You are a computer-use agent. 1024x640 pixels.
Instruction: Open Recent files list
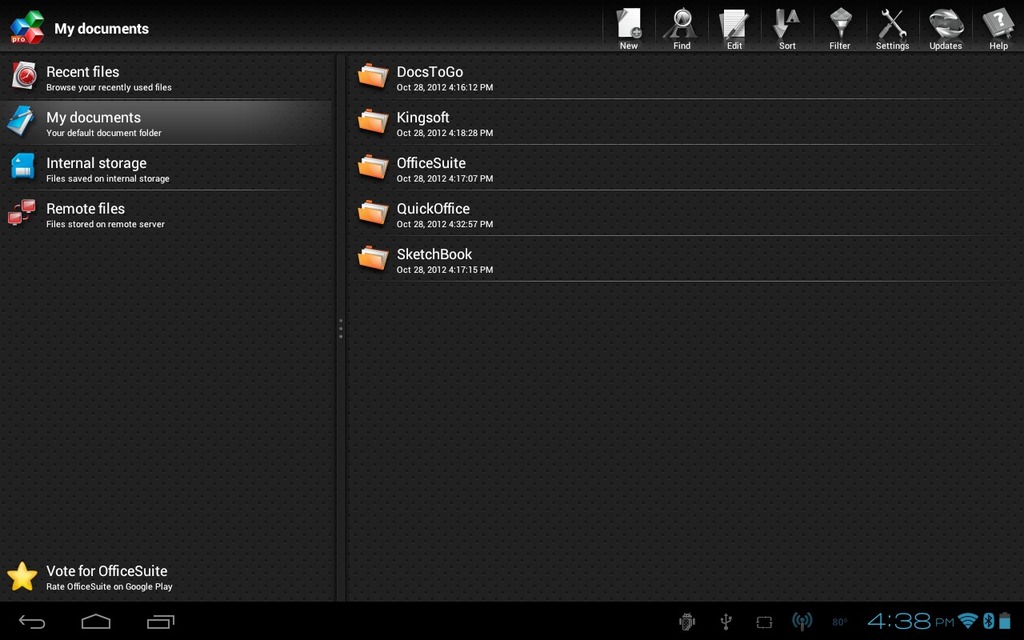click(167, 77)
